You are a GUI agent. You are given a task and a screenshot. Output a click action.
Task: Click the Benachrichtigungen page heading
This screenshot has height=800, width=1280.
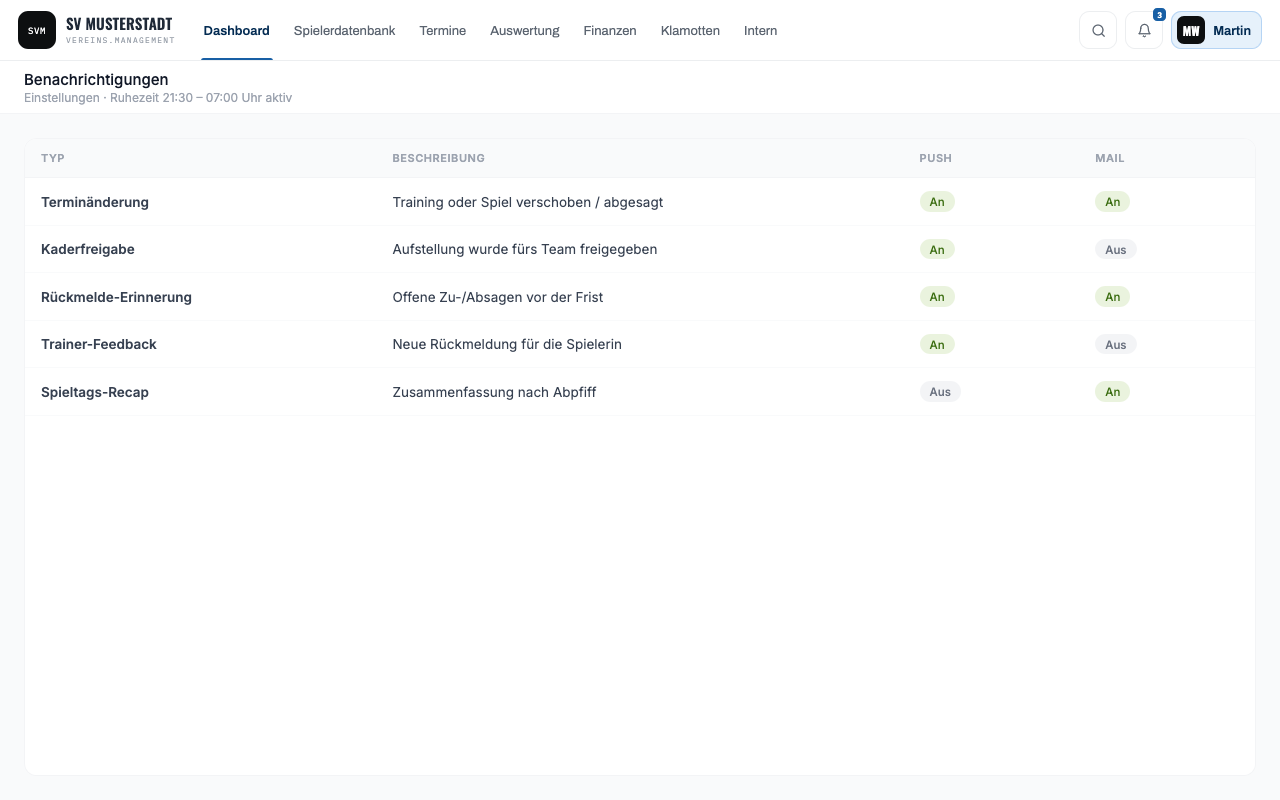[96, 79]
